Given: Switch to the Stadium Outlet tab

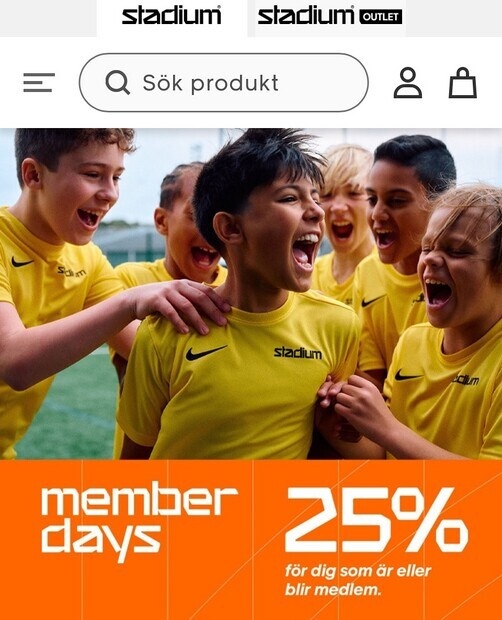Looking at the screenshot, I should (330, 17).
